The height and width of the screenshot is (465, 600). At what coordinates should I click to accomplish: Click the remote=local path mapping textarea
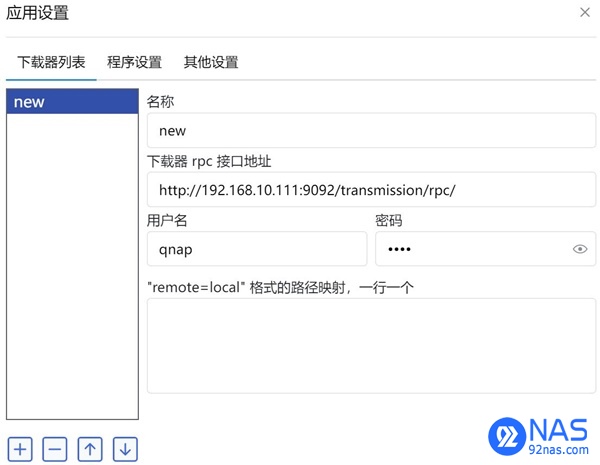[371, 346]
